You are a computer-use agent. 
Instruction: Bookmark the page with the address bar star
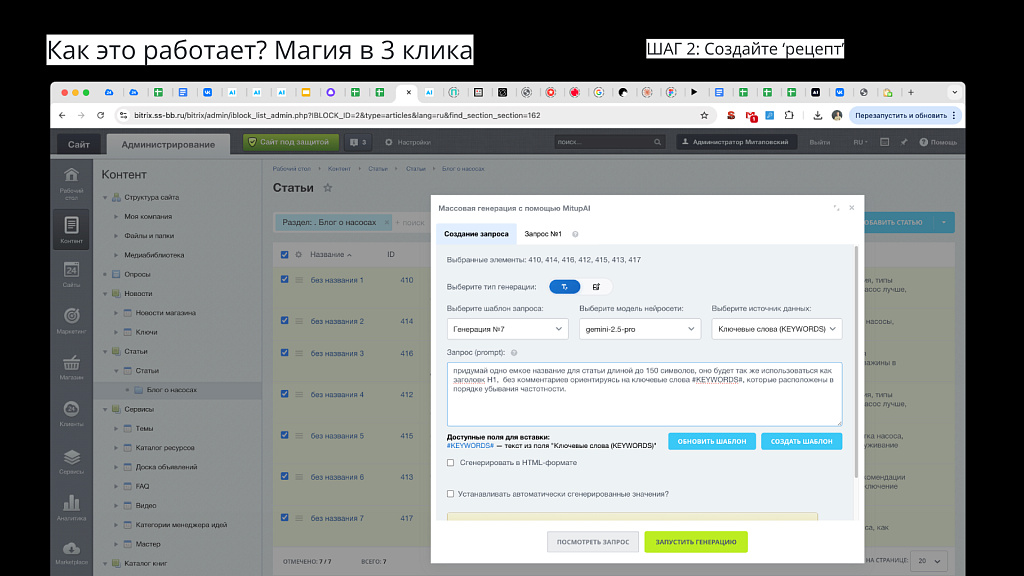(704, 115)
